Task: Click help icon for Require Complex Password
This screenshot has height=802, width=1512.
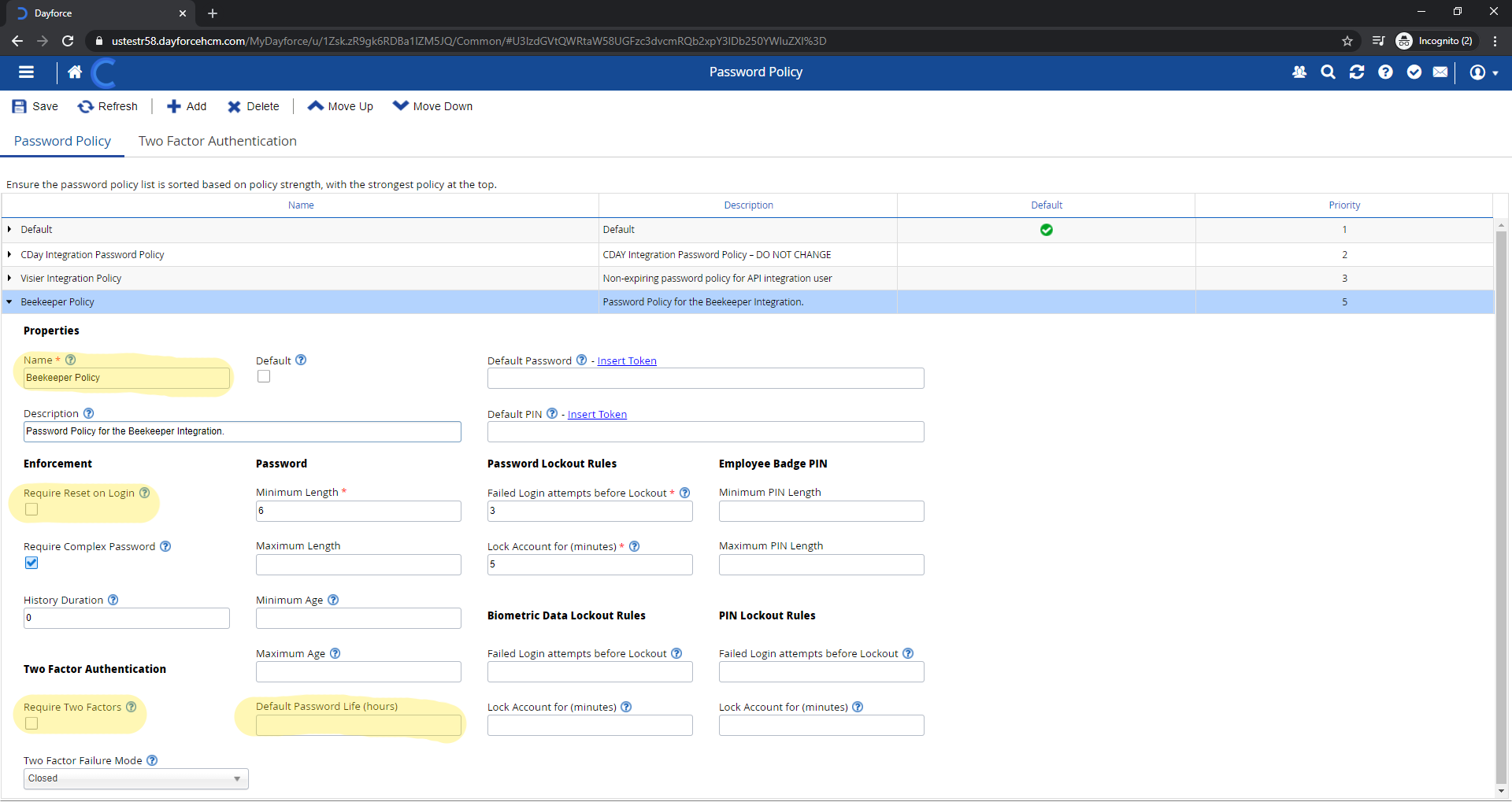Action: point(165,546)
